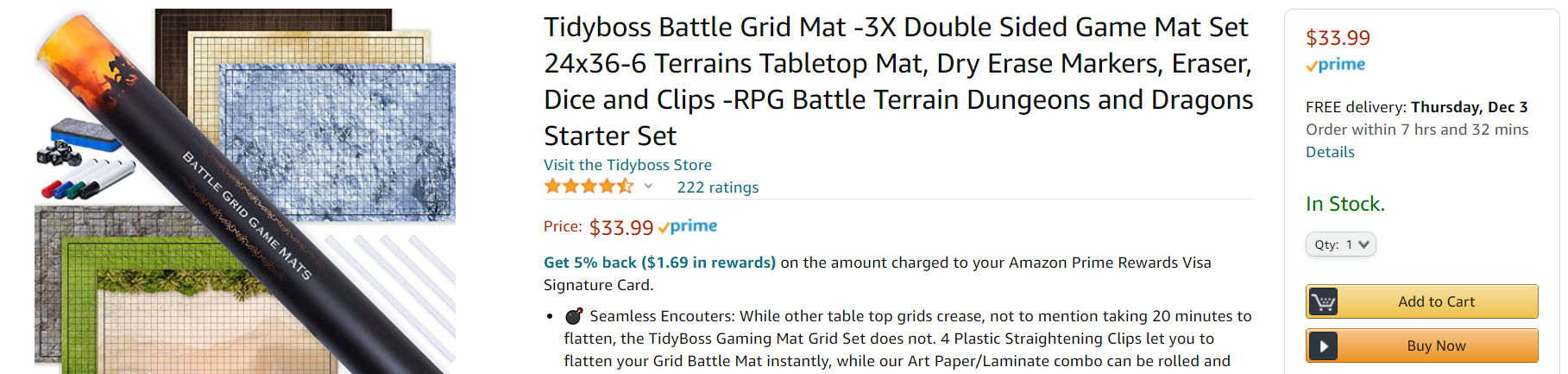Visit the Tidyboss Store link
Viewport: 1568px width, 374px height.
627,165
